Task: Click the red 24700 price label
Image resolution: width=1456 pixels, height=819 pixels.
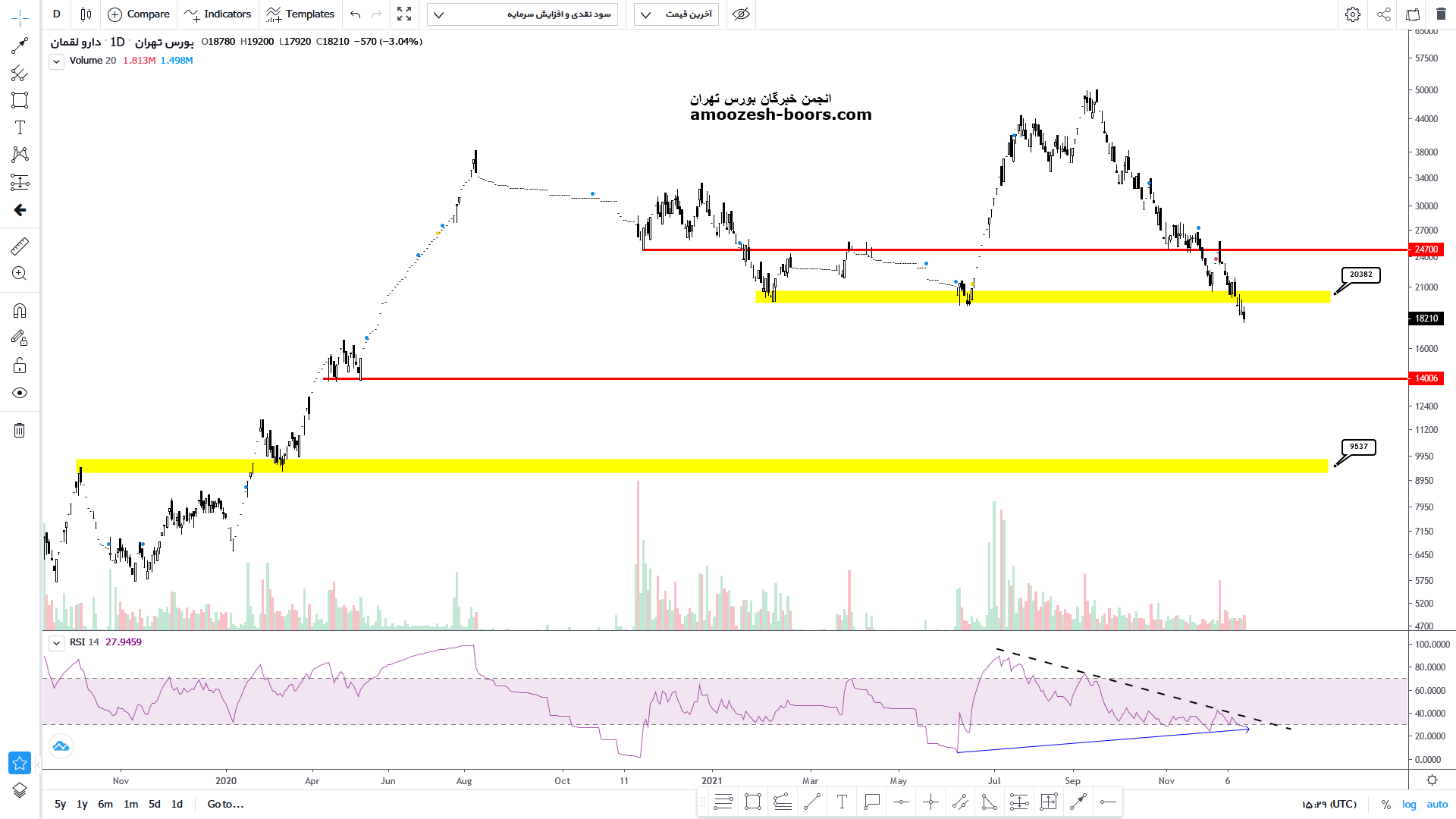Action: click(x=1426, y=249)
